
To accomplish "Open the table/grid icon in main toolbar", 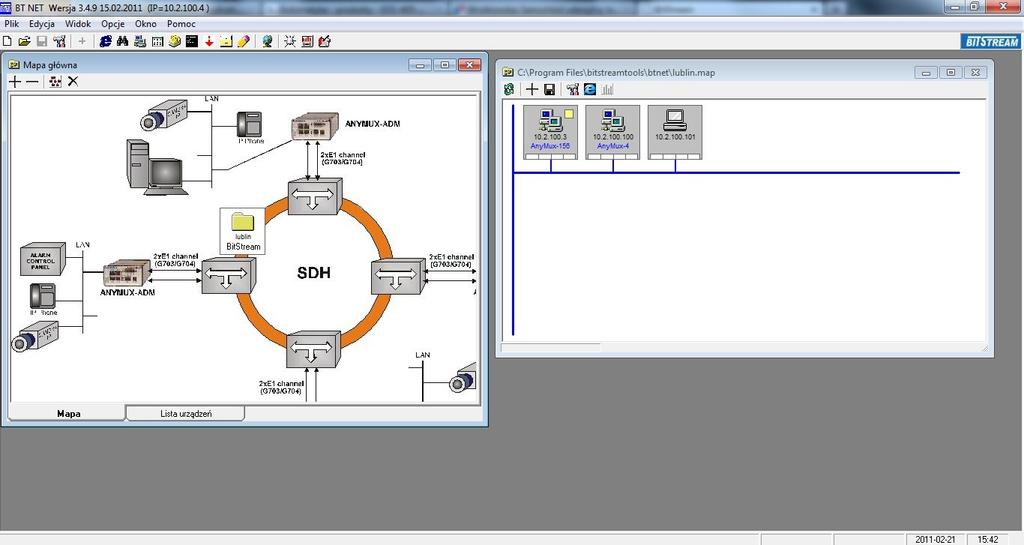I will tap(157, 41).
